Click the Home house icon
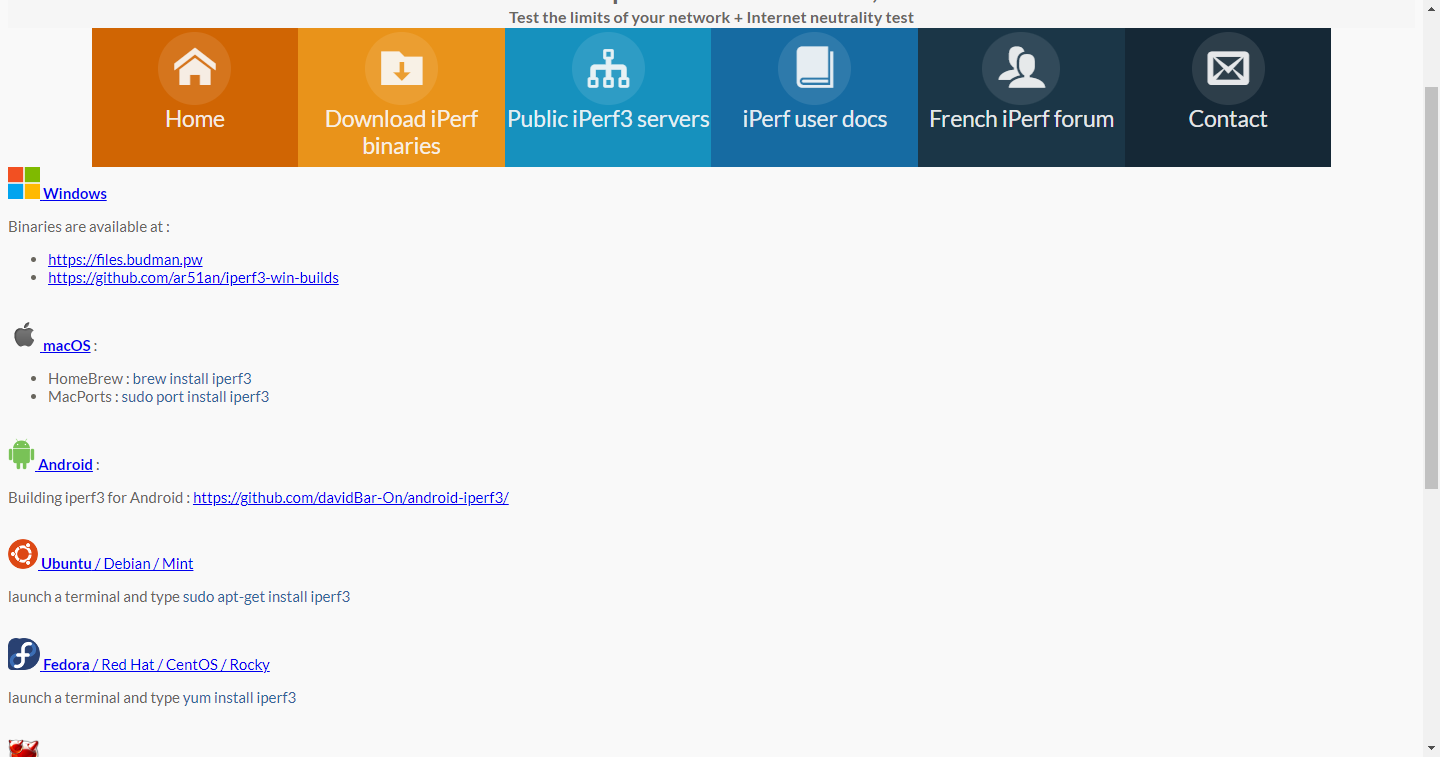1440x757 pixels. pyautogui.click(x=194, y=68)
